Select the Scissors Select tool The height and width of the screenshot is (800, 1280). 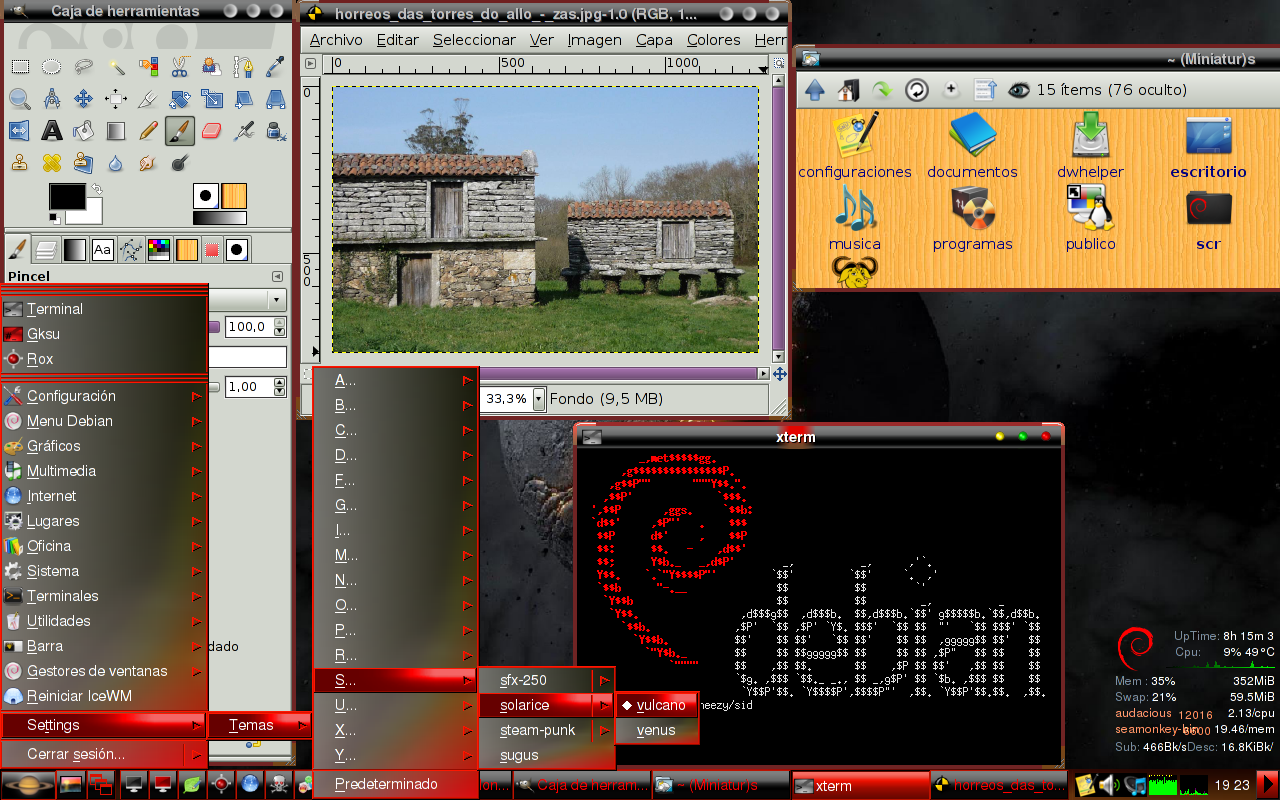point(180,67)
